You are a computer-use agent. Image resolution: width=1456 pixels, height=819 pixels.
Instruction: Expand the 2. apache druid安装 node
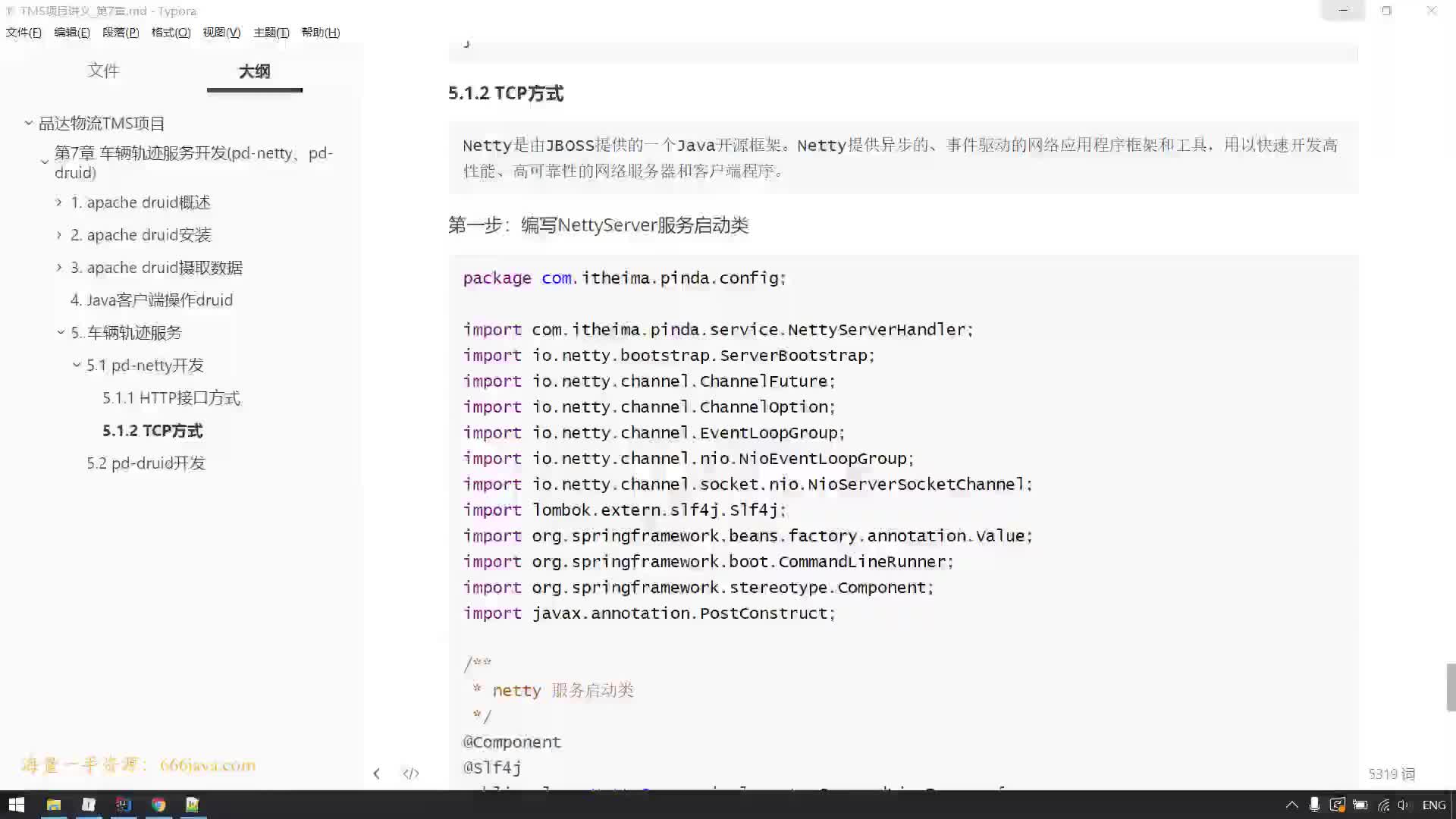click(59, 235)
